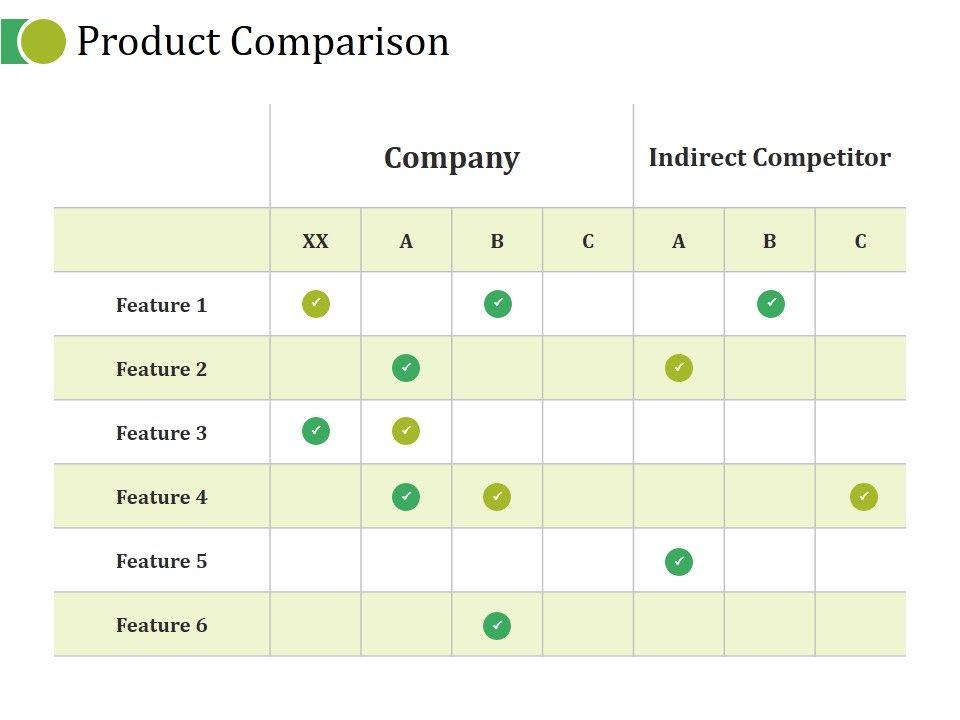Screen dimensions: 960x720
Task: Select Feature 2 checkmark under Indirect Competitor A
Action: pos(679,368)
